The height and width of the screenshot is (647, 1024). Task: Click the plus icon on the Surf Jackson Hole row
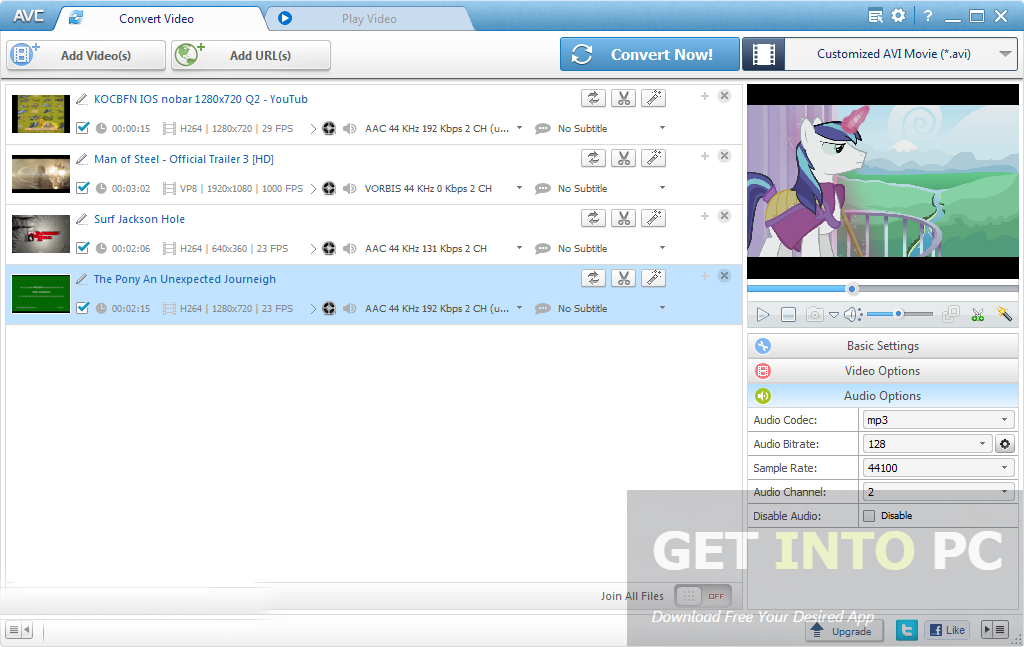click(x=705, y=216)
